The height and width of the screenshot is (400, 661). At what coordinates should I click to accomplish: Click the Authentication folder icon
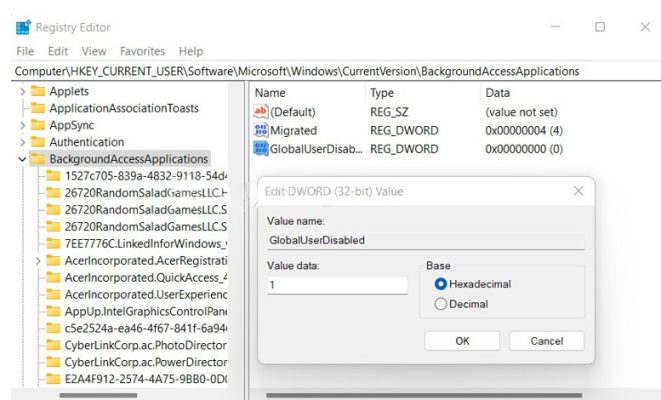(38, 142)
